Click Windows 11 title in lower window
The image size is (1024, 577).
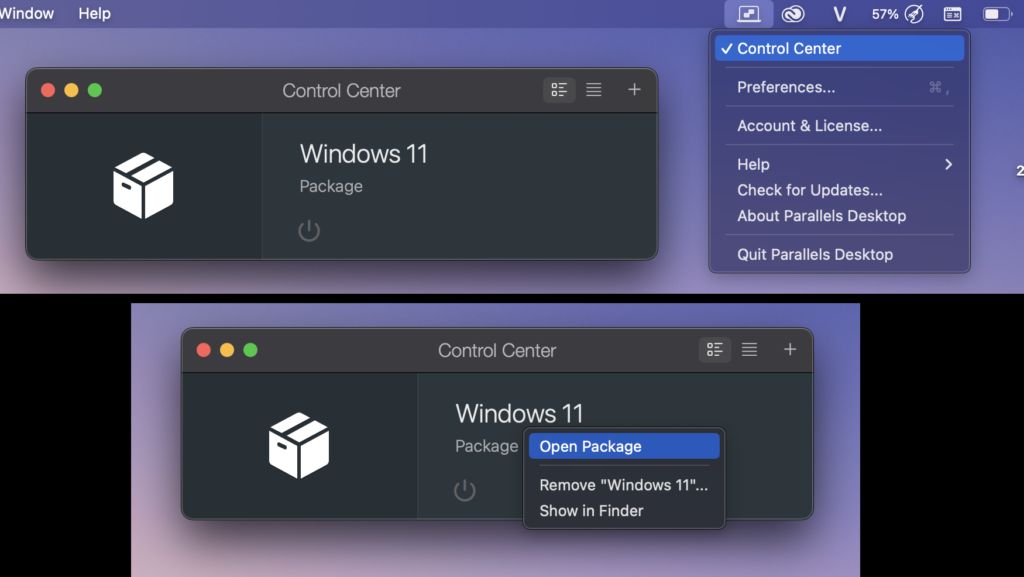click(519, 413)
